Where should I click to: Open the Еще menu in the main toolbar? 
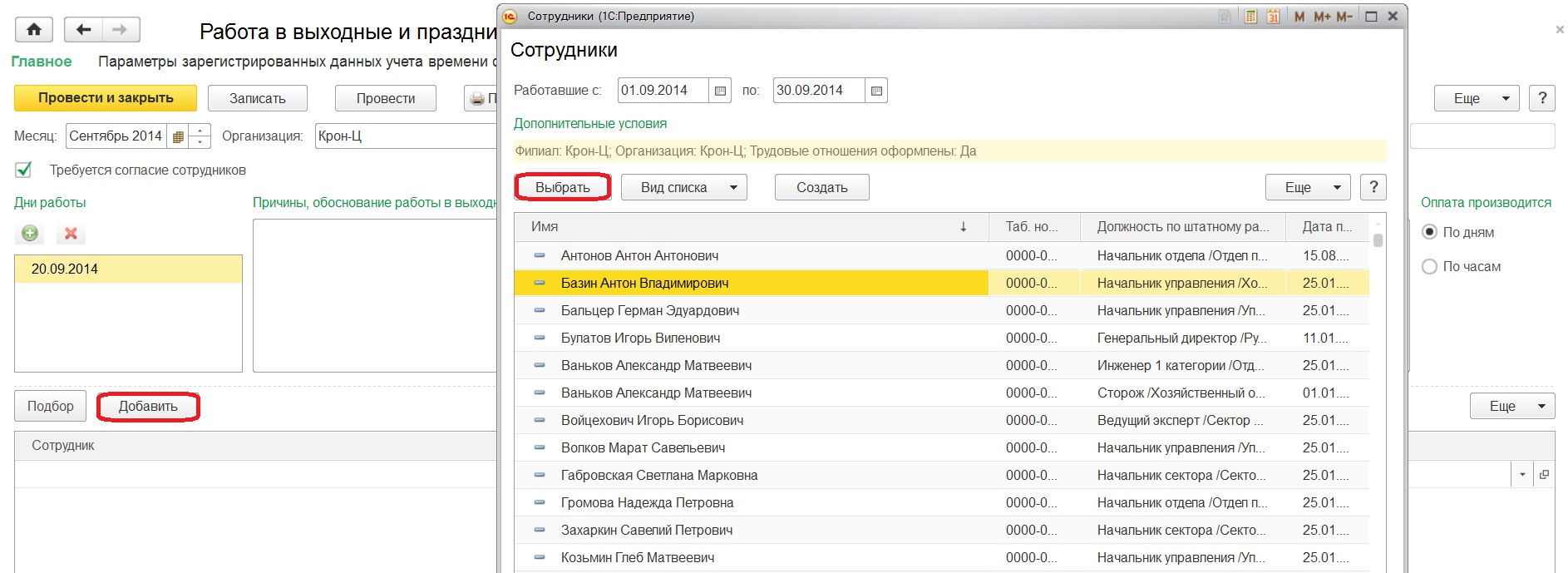[1477, 98]
